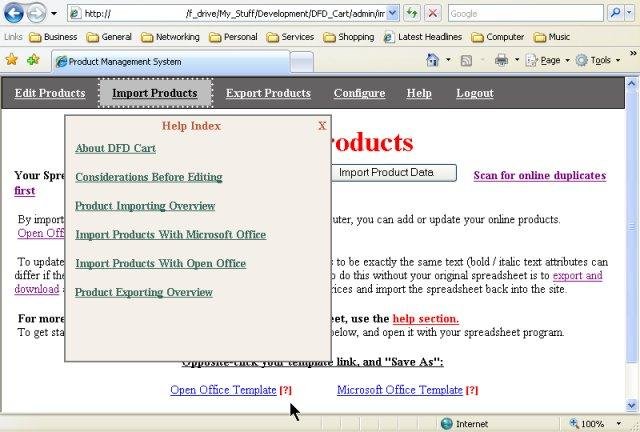Open the Latest Headlines link
The width and height of the screenshot is (640, 432).
tap(422, 37)
